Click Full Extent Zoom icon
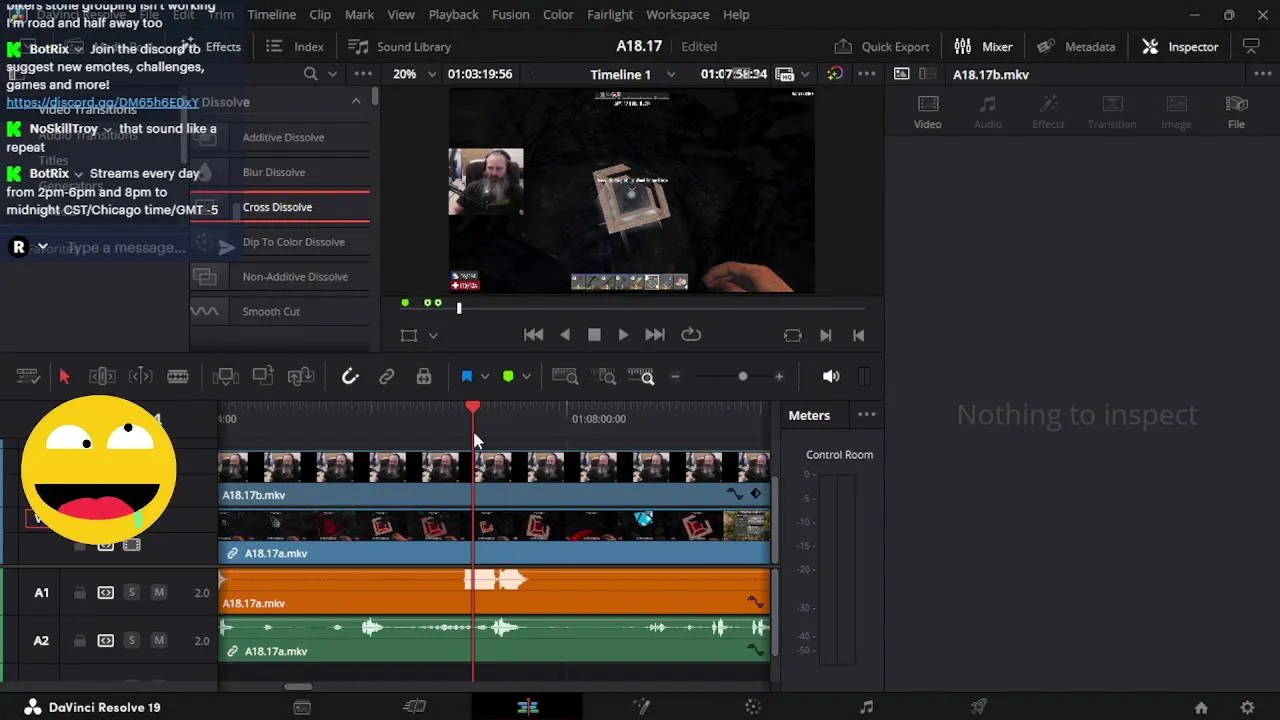Screen dimensions: 1280x720 (x=565, y=376)
